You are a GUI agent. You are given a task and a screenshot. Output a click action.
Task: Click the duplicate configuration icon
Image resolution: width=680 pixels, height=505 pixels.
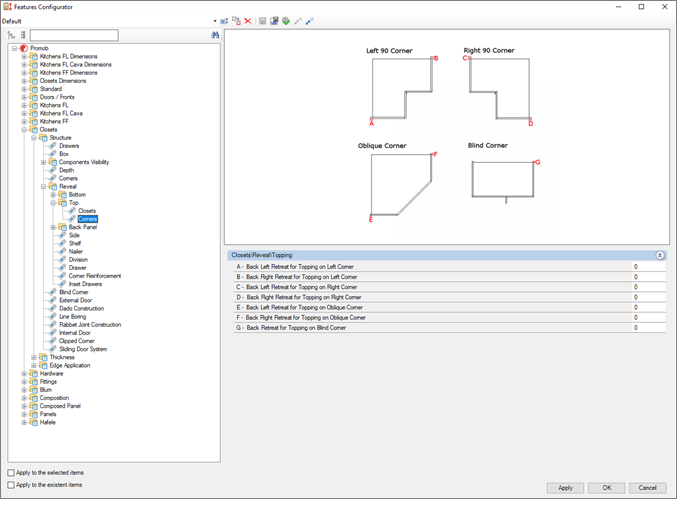tap(236, 21)
